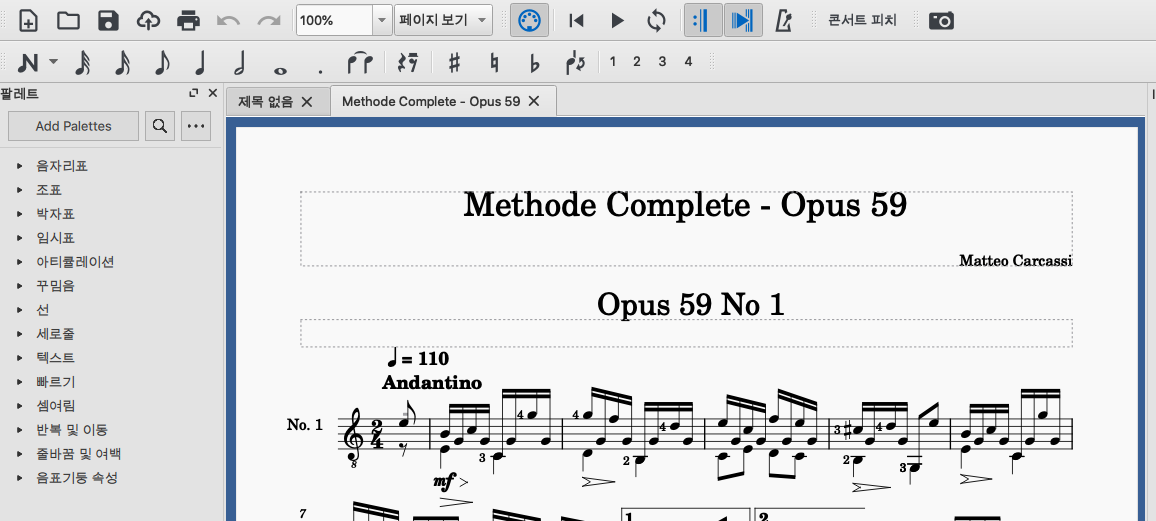The width and height of the screenshot is (1156, 521).
Task: Select eighth note duration
Action: (161, 63)
